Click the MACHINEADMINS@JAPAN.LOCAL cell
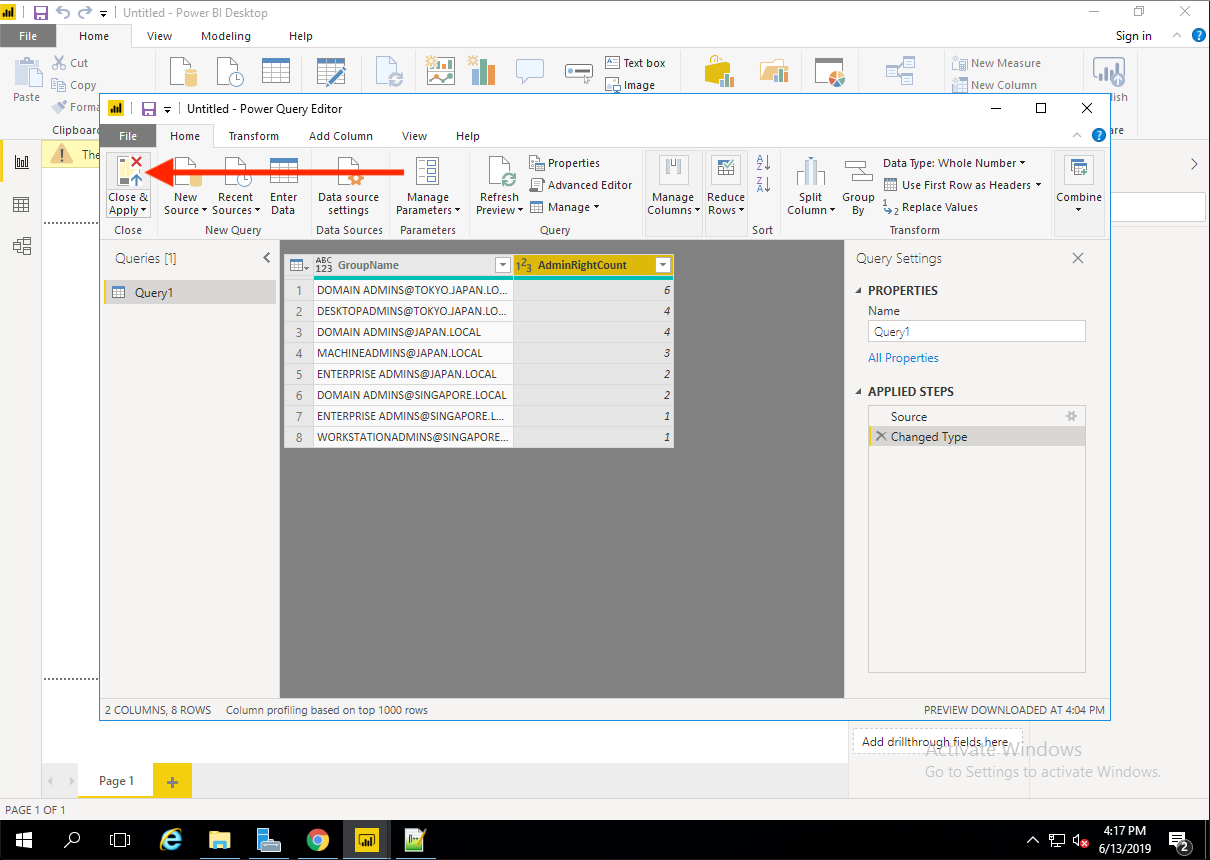This screenshot has width=1210, height=860. pos(413,353)
